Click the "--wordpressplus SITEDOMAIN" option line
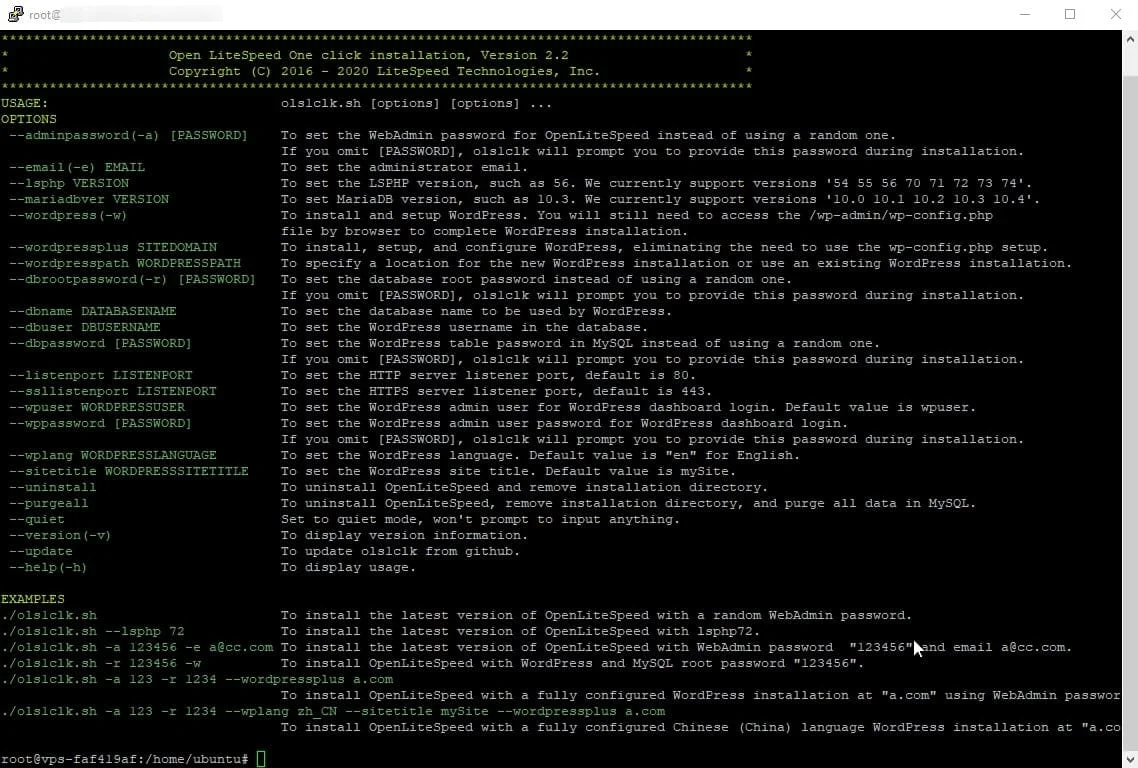 [x=112, y=247]
